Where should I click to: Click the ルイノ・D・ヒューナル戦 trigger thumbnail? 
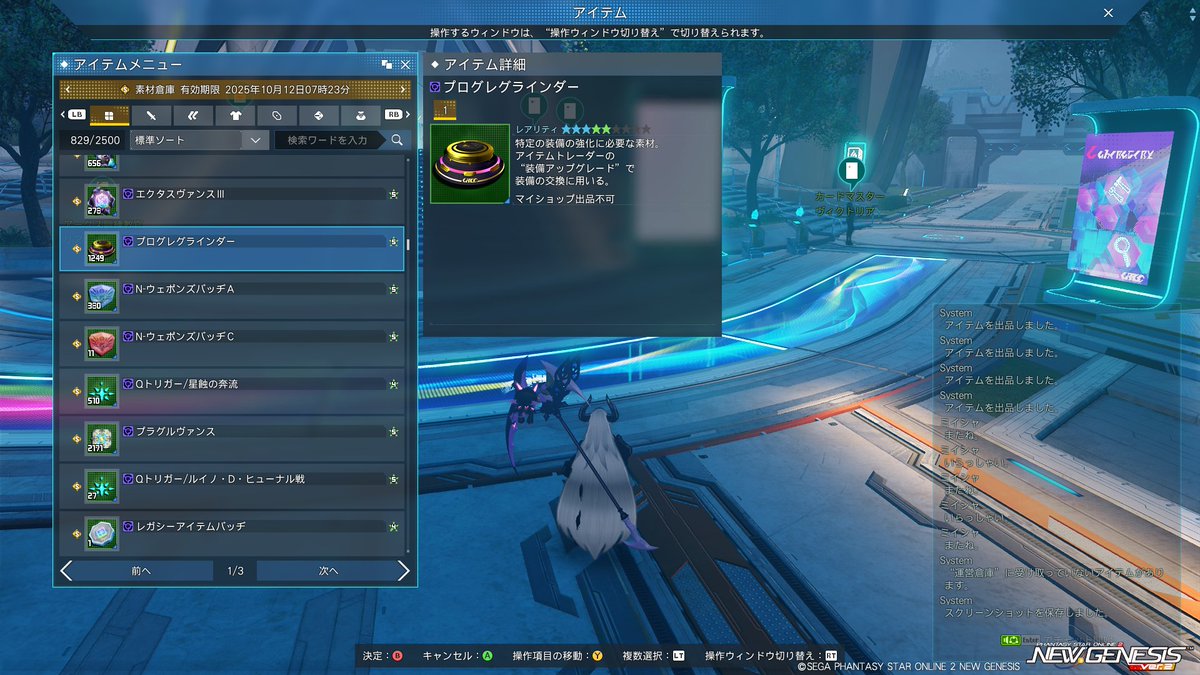[x=102, y=486]
